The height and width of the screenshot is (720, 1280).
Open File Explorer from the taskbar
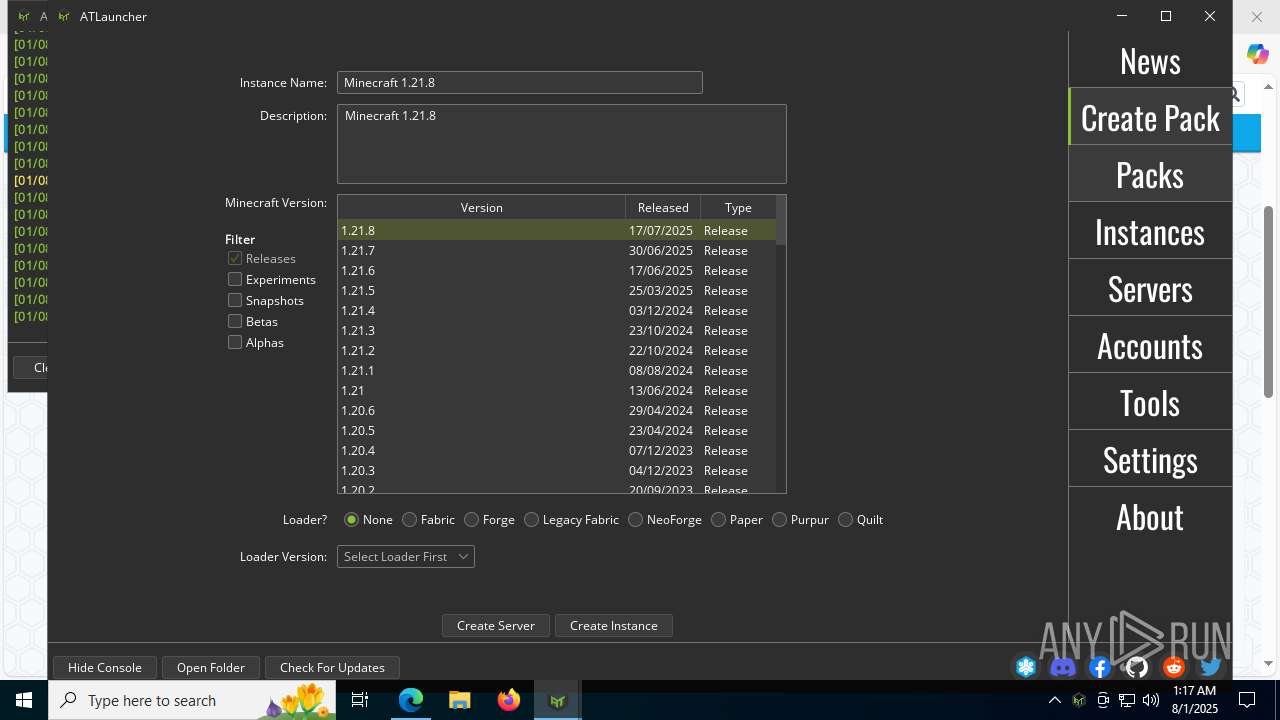pyautogui.click(x=460, y=700)
